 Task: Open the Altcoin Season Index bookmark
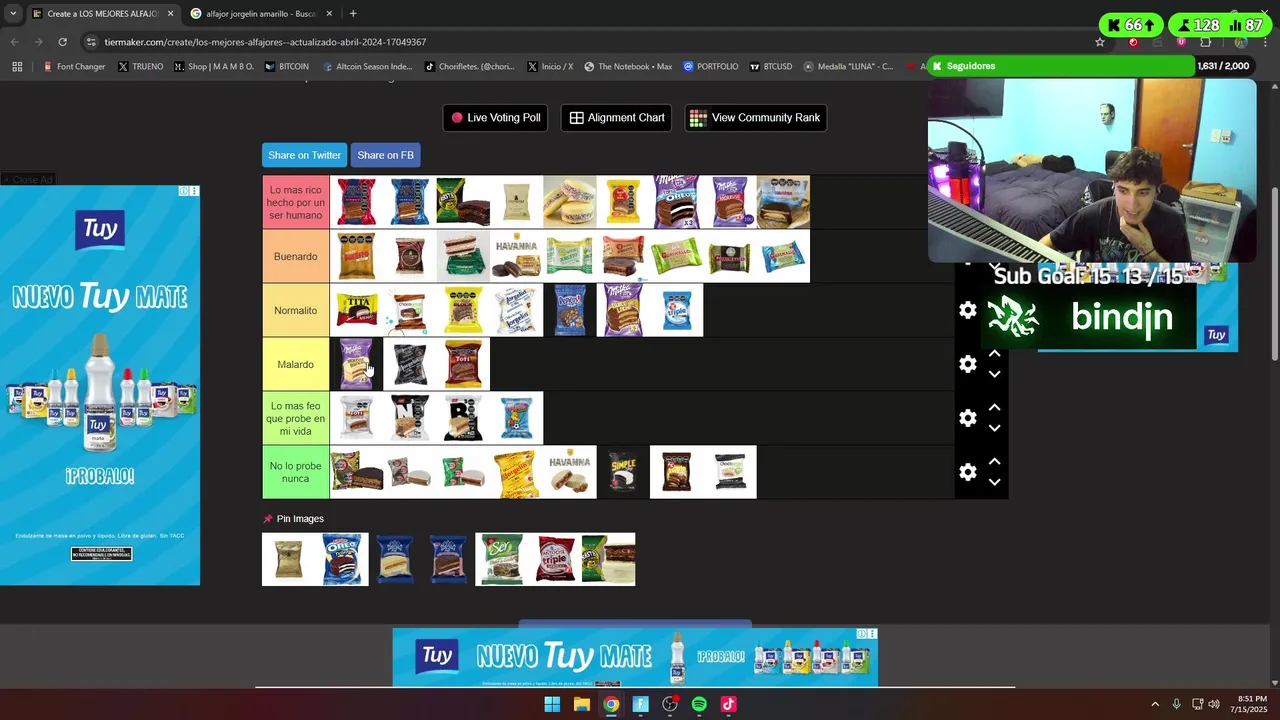[x=368, y=67]
